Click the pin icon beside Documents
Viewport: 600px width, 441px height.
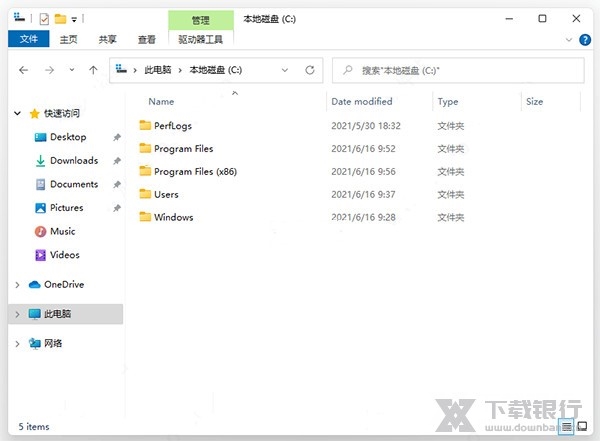click(117, 185)
